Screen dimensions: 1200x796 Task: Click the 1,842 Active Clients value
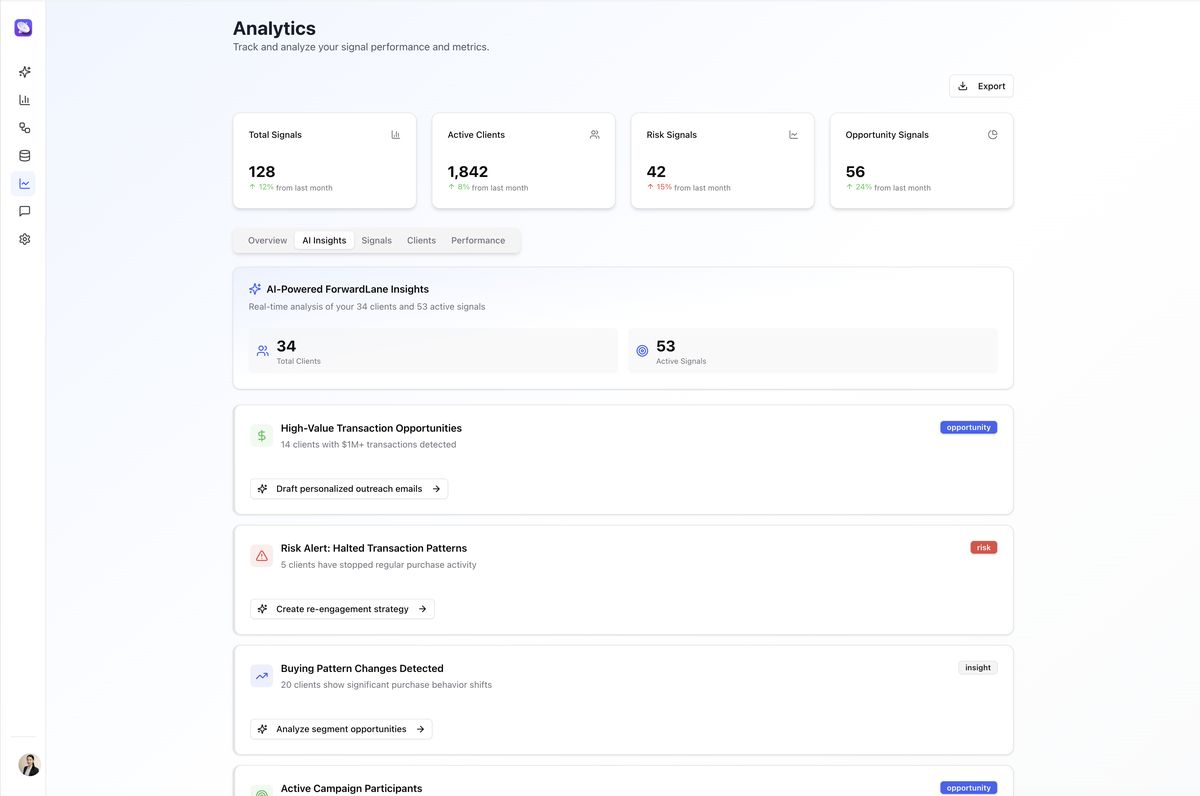[468, 172]
